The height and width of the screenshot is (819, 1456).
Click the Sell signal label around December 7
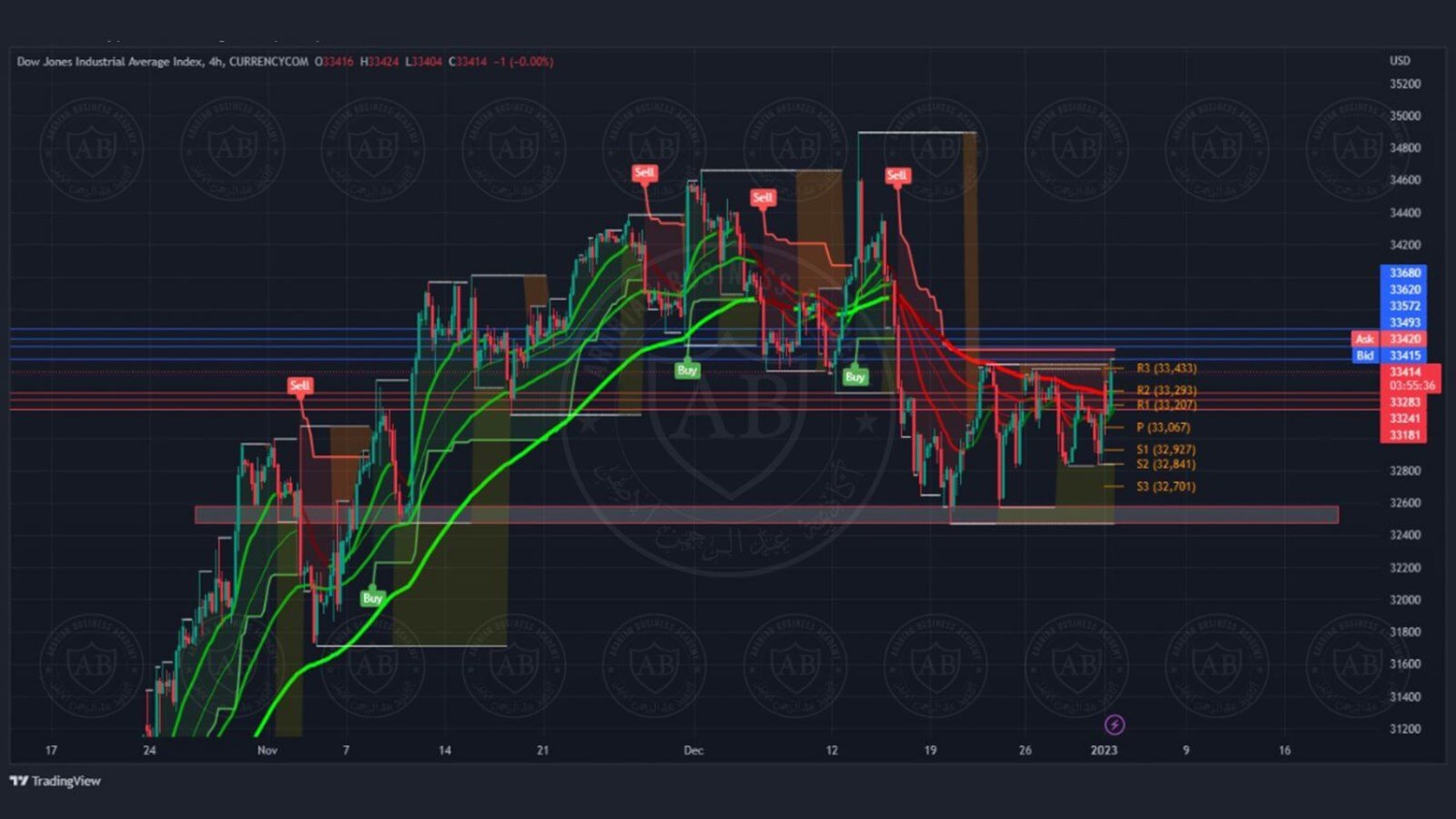[x=763, y=198]
